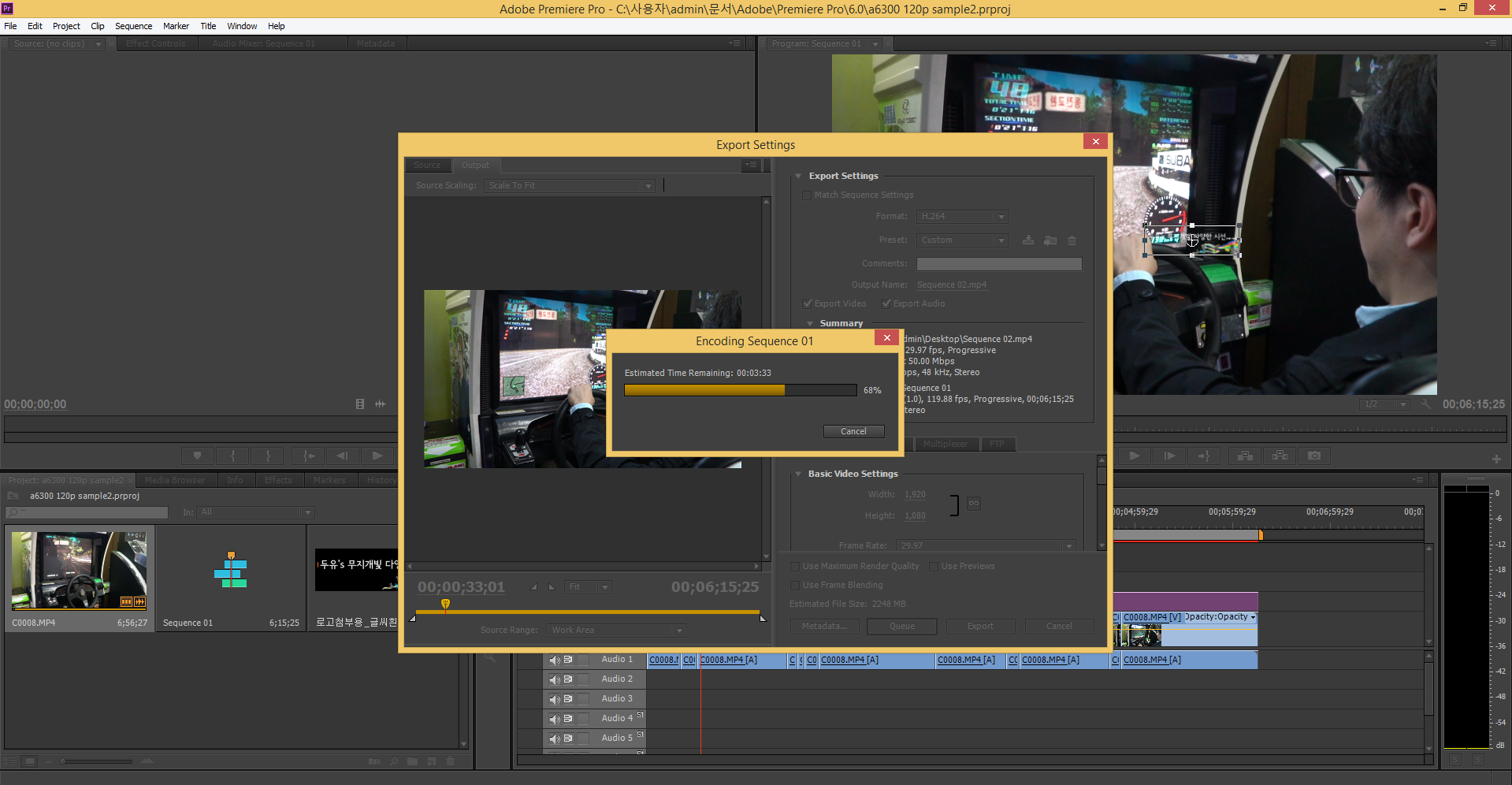
Task: Click the Add Marker button in Source monitor
Action: coord(197,456)
